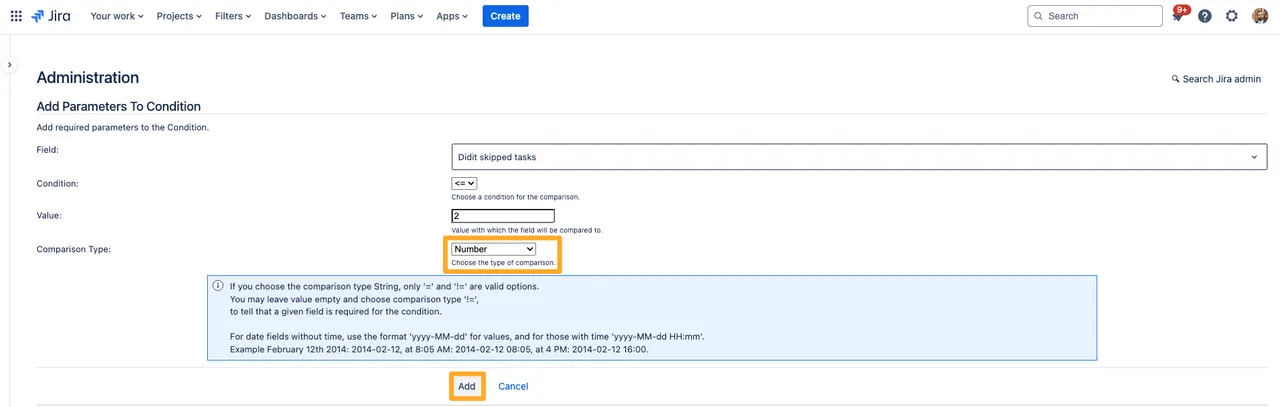Click the Cancel link
Viewport: 1280px width, 407px height.
click(x=513, y=386)
